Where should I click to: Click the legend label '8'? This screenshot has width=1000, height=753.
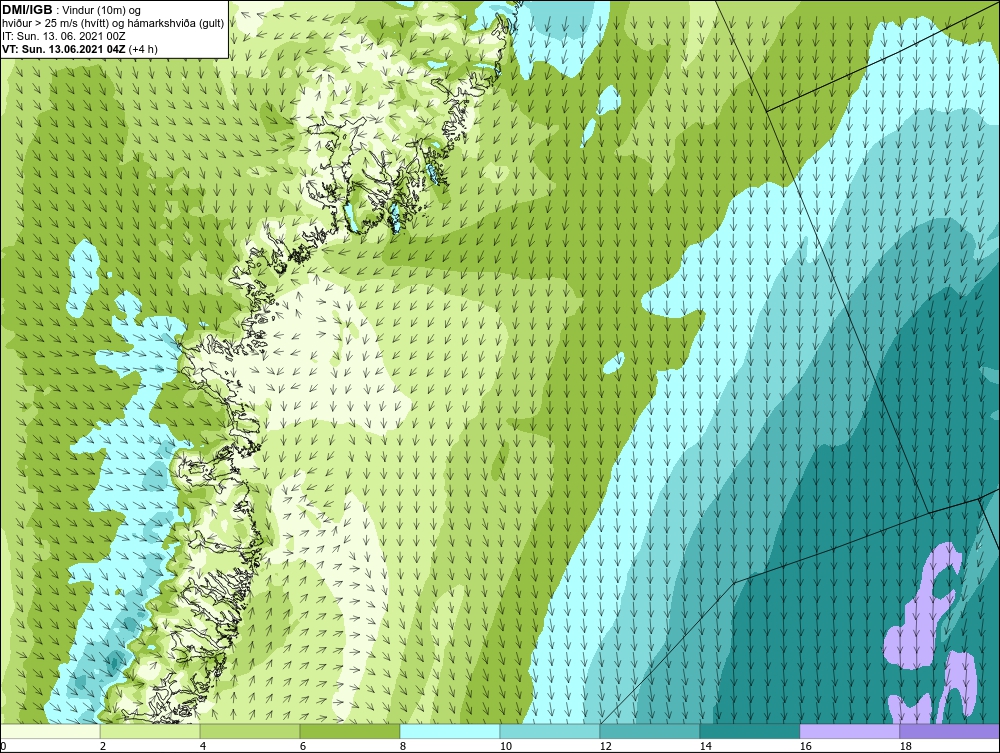(402, 746)
